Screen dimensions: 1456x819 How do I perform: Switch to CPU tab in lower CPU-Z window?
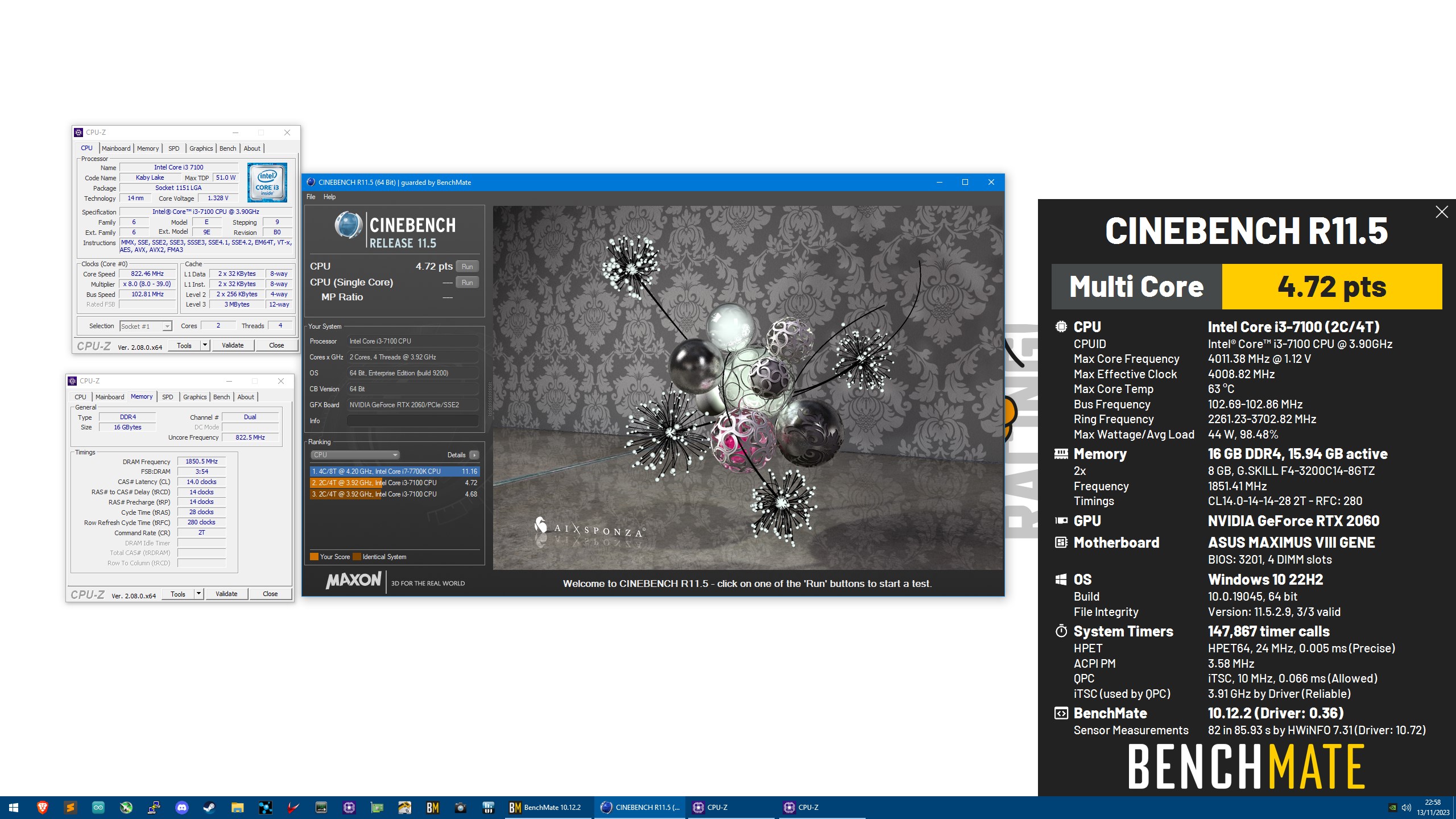tap(80, 397)
